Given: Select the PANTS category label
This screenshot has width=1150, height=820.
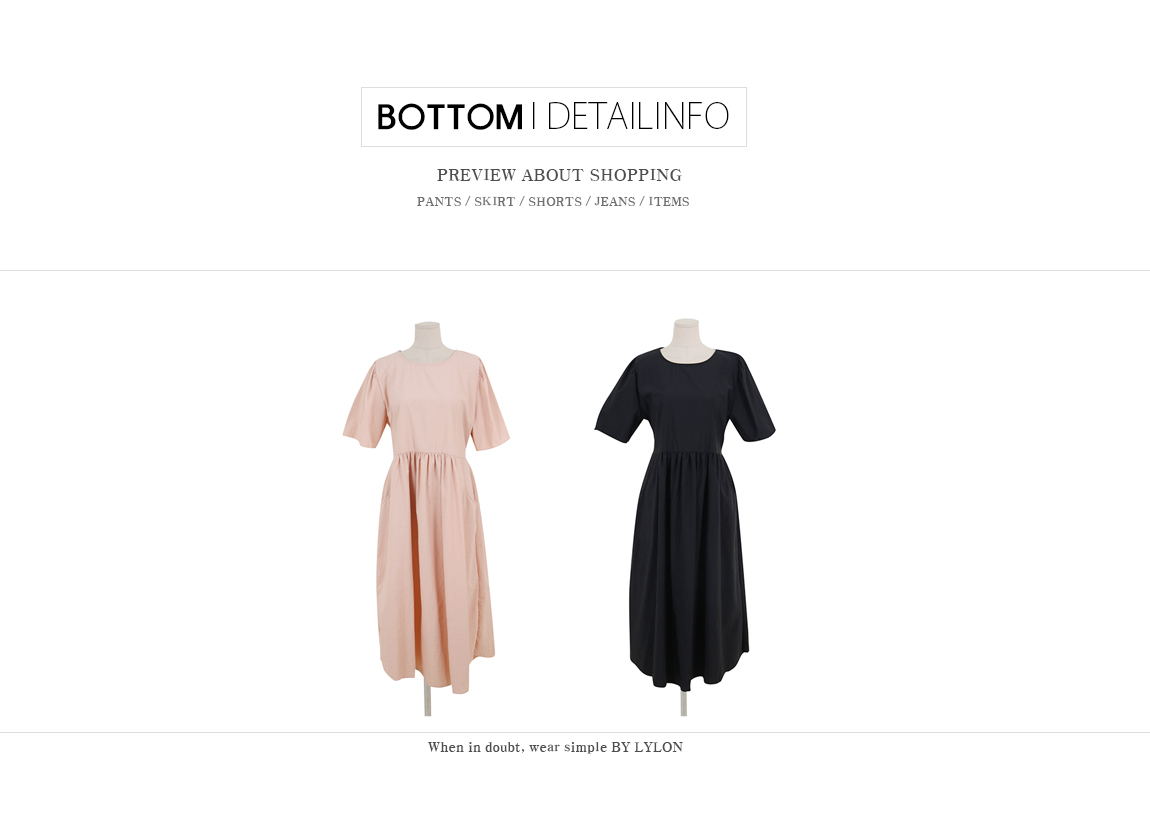Looking at the screenshot, I should point(439,202).
